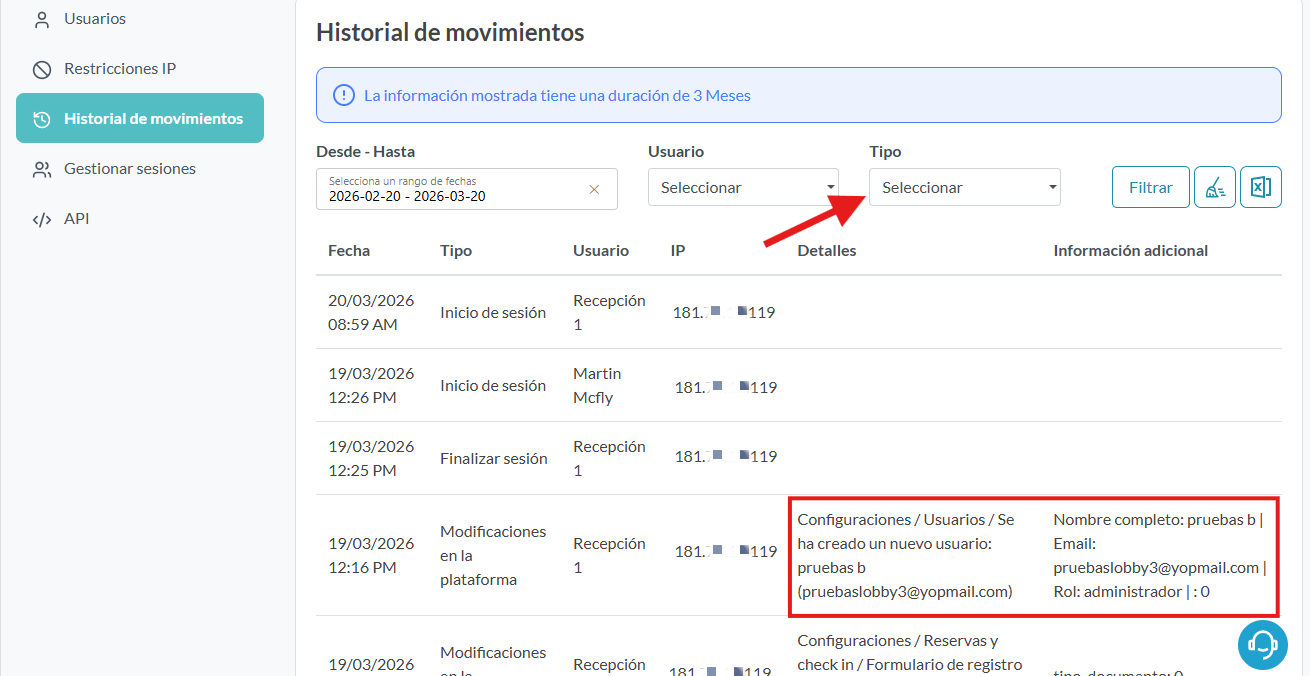Viewport: 1310px width, 676px height.
Task: Expand the Tipo Seleccionar dropdown
Action: click(964, 187)
